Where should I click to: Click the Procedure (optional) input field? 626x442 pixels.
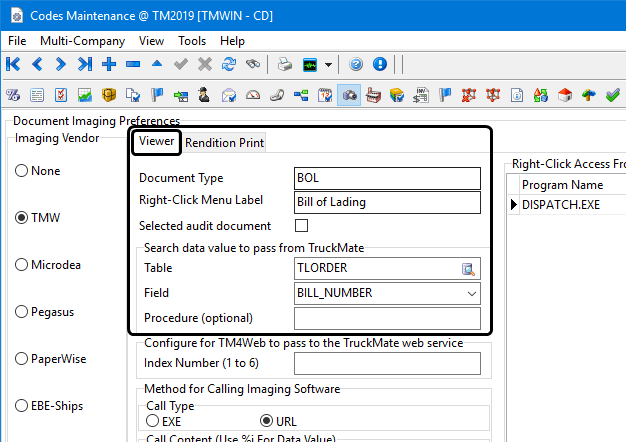coord(387,318)
